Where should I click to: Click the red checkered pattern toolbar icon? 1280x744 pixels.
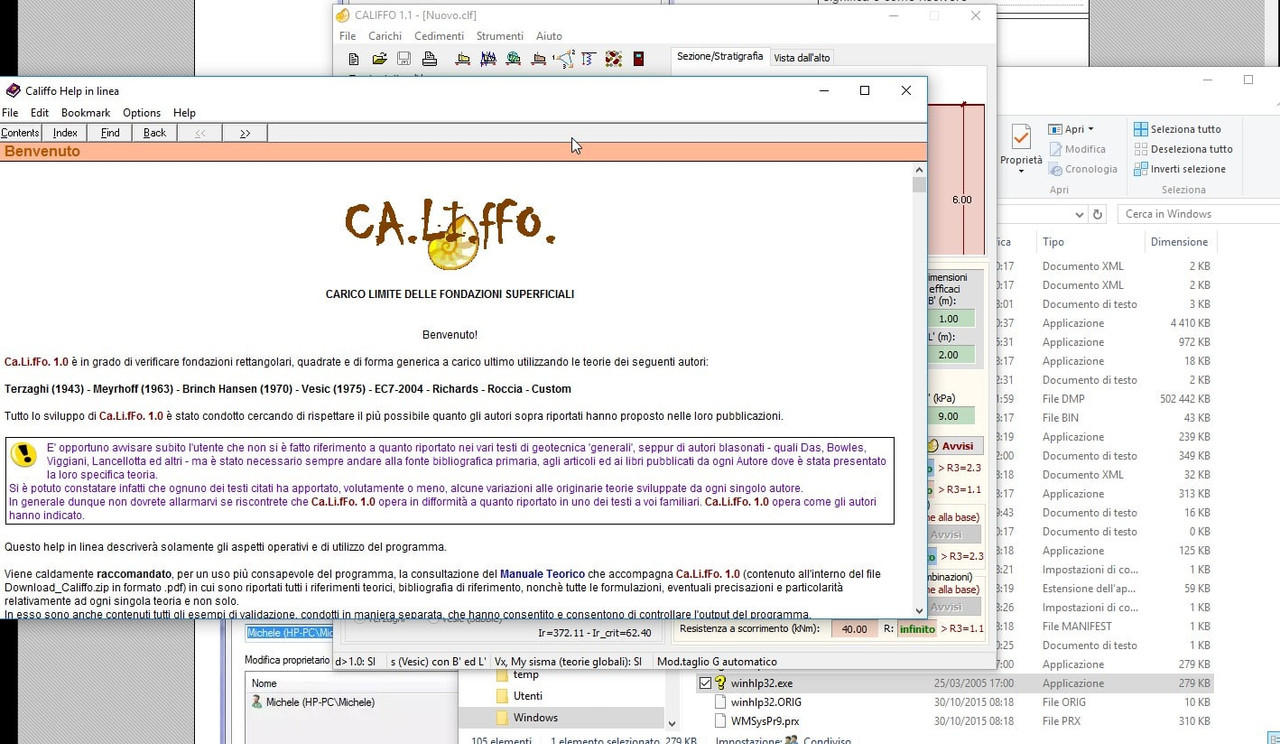(613, 59)
